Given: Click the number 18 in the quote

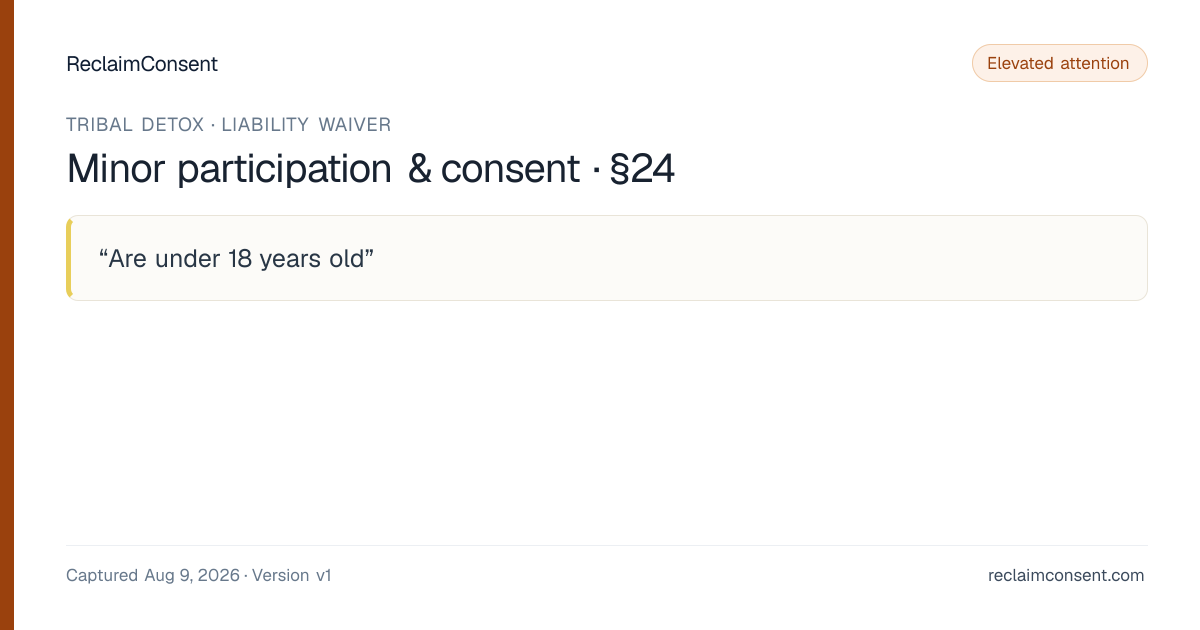Looking at the screenshot, I should (x=240, y=258).
